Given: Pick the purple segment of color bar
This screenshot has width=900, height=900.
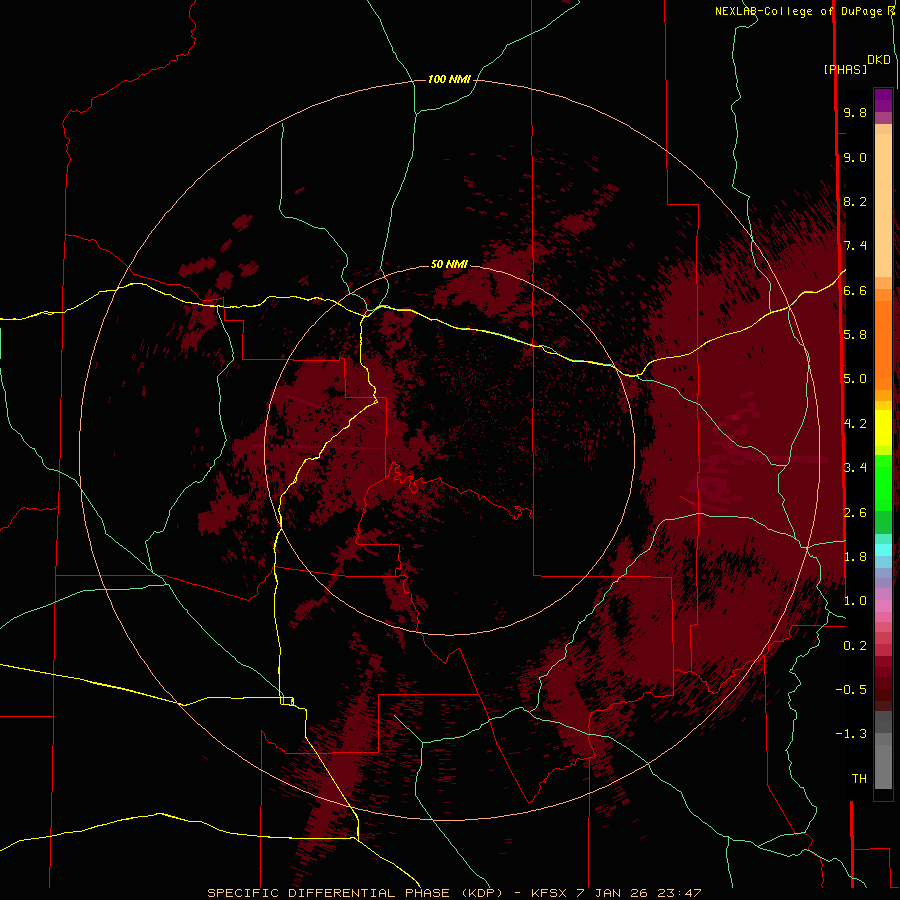Looking at the screenshot, I should tap(883, 100).
